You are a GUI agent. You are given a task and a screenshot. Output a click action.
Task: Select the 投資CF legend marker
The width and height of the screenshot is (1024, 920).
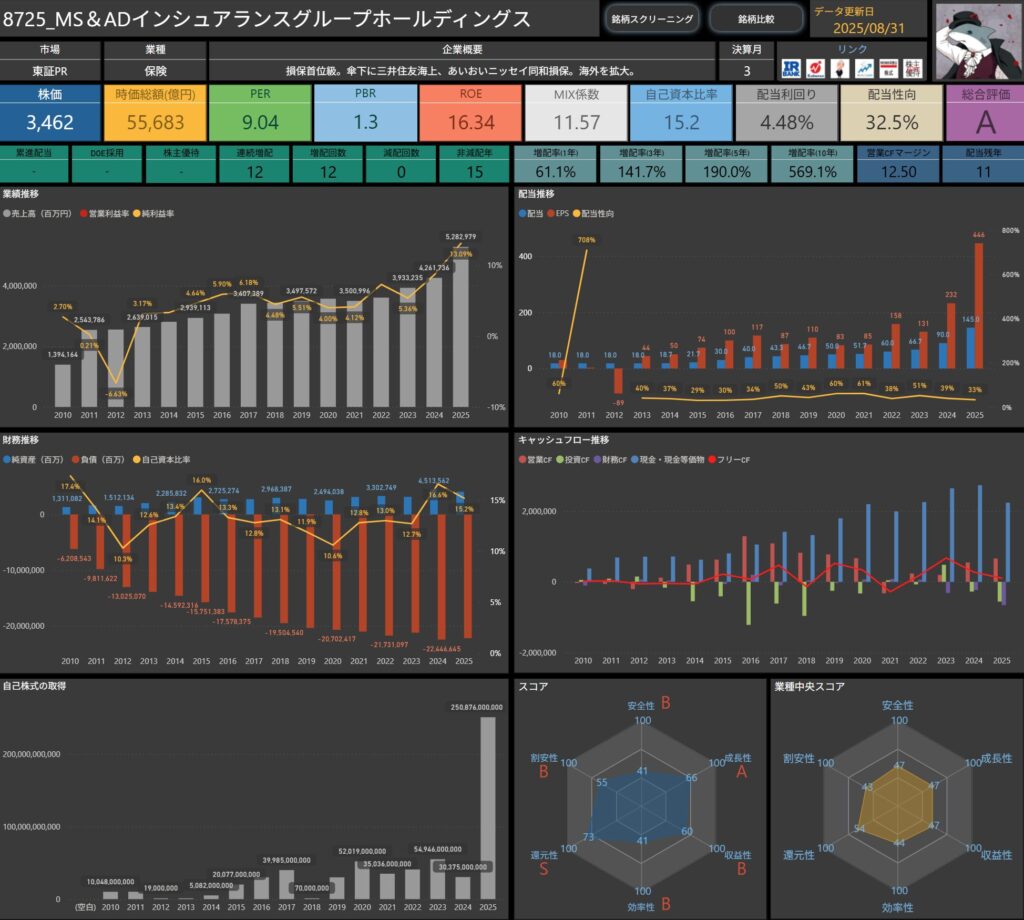(560, 460)
